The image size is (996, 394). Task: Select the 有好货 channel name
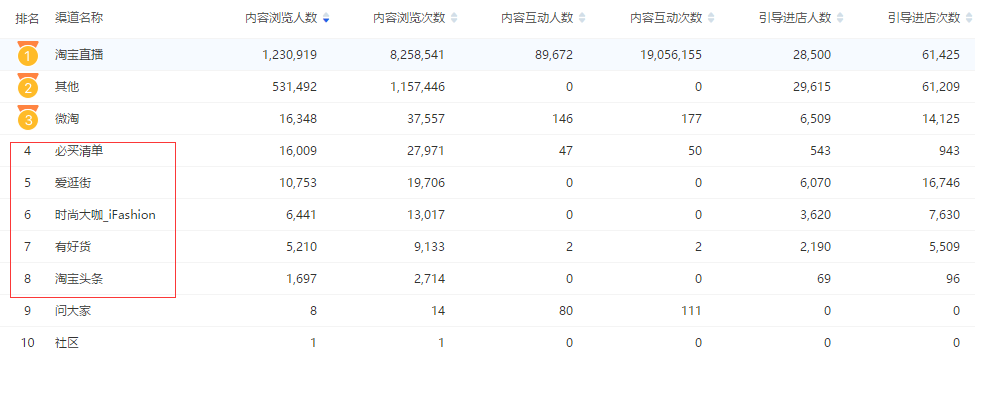73,247
